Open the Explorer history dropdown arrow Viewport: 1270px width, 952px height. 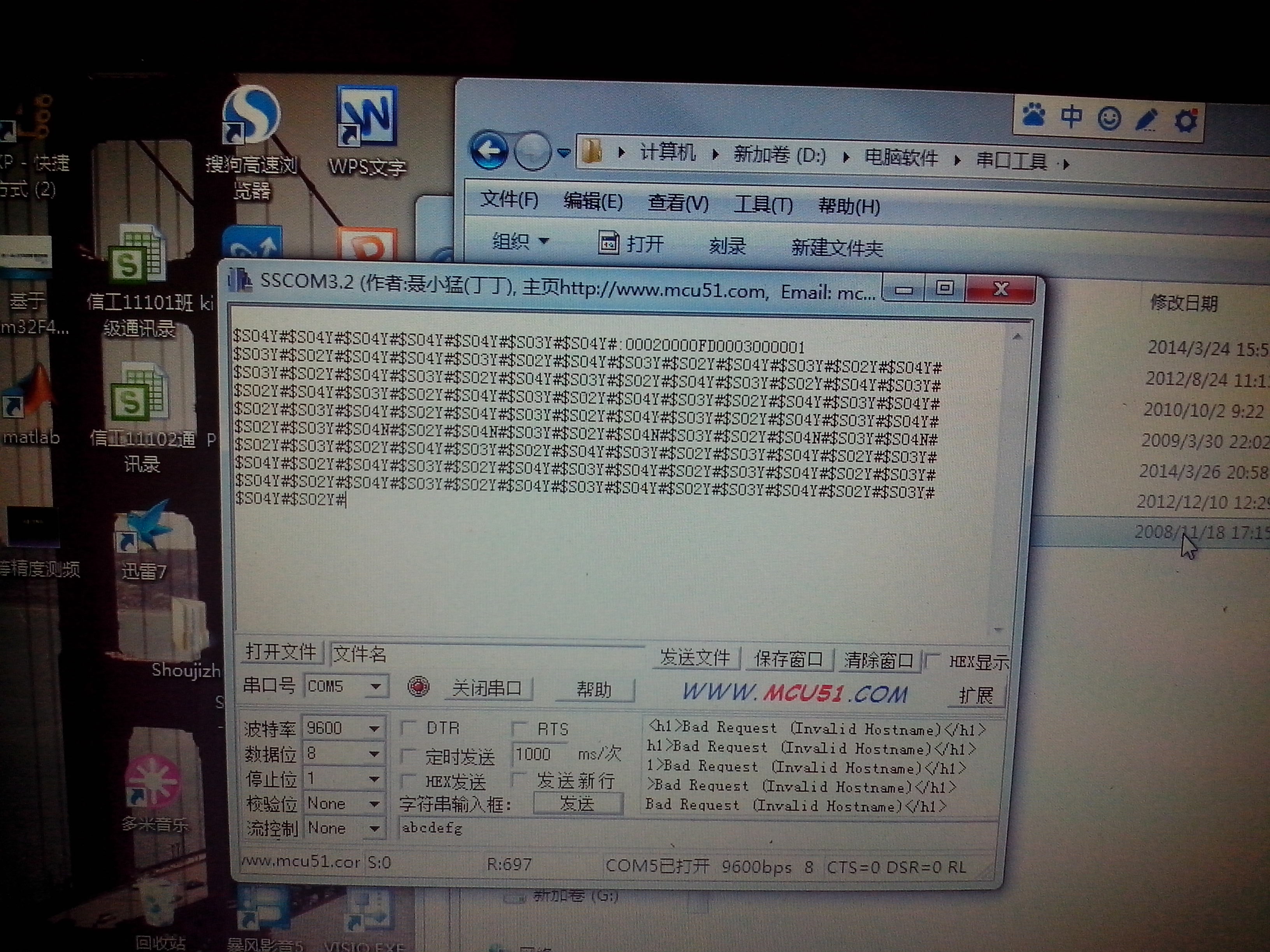(x=564, y=153)
